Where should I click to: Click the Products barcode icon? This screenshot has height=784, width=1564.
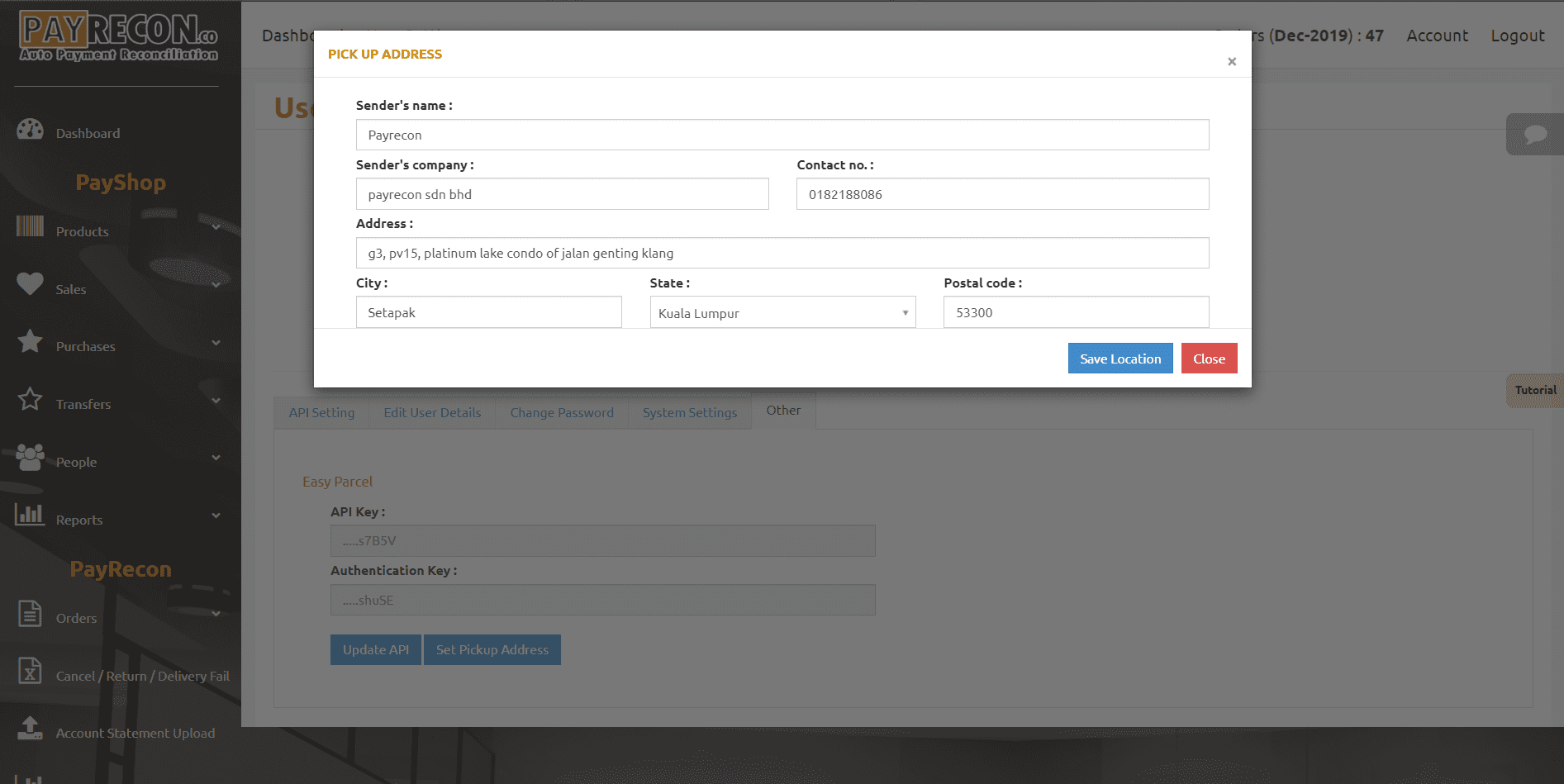pyautogui.click(x=30, y=226)
